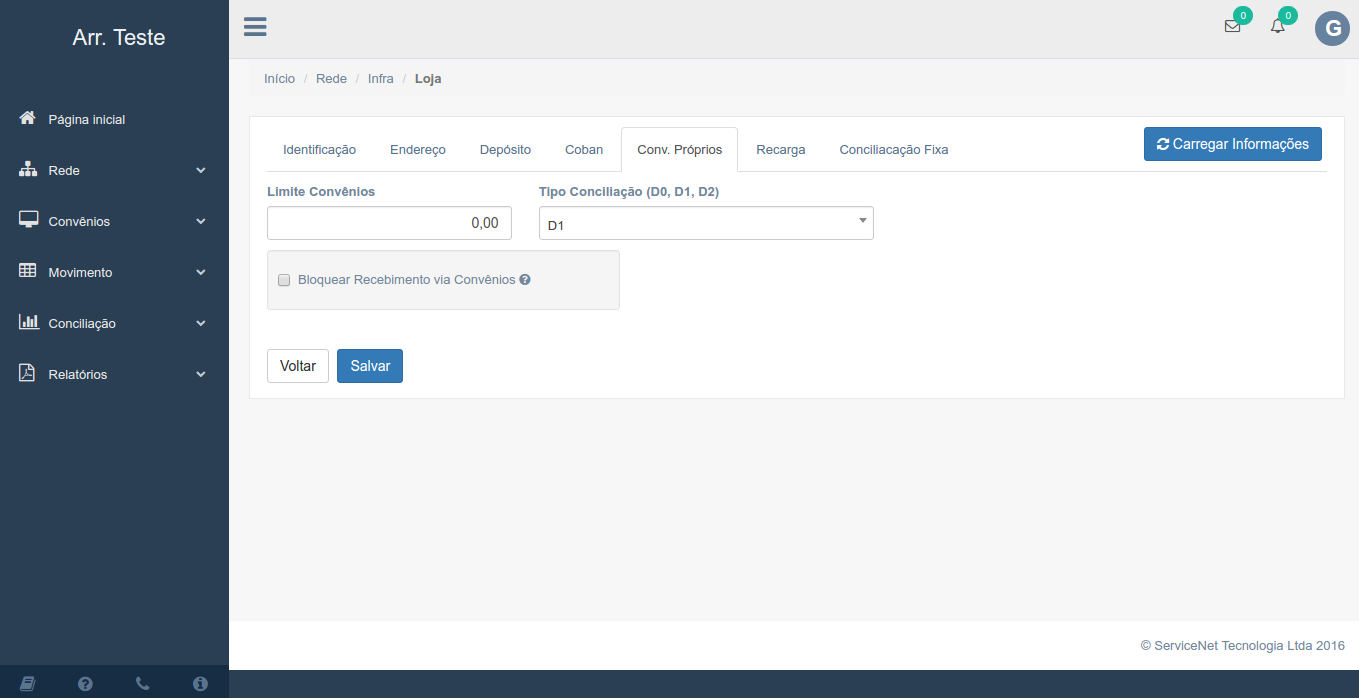
Task: Enable Bloquear Recebimento via Convênios checkbox
Action: (284, 280)
